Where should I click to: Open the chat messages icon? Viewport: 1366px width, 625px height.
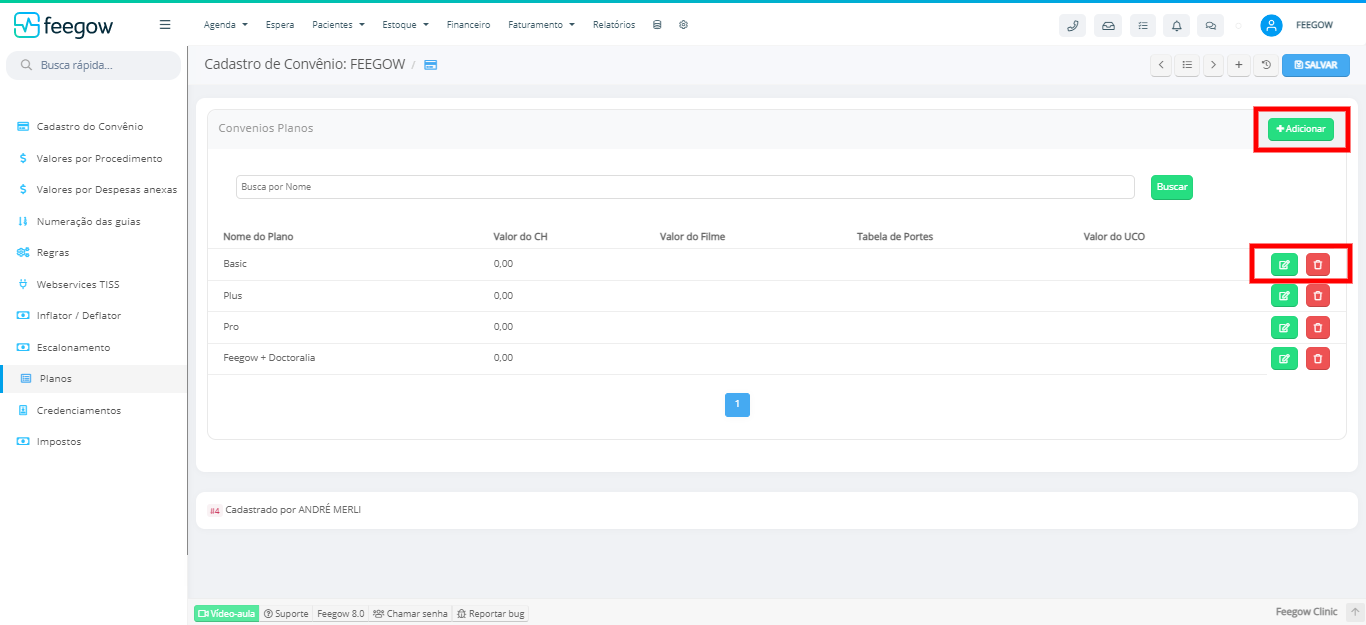[x=1210, y=26]
